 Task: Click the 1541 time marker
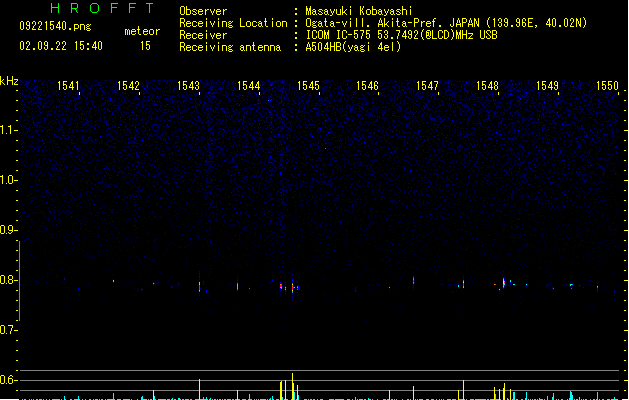coord(69,86)
